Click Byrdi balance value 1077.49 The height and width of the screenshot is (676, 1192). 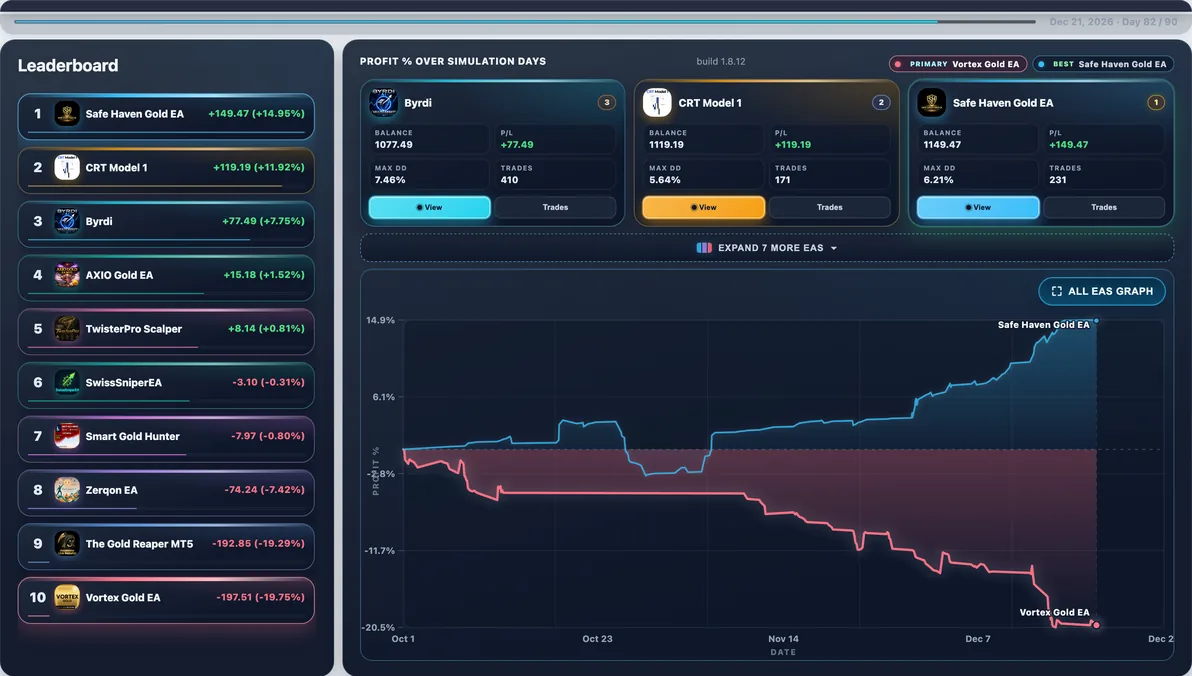click(394, 144)
